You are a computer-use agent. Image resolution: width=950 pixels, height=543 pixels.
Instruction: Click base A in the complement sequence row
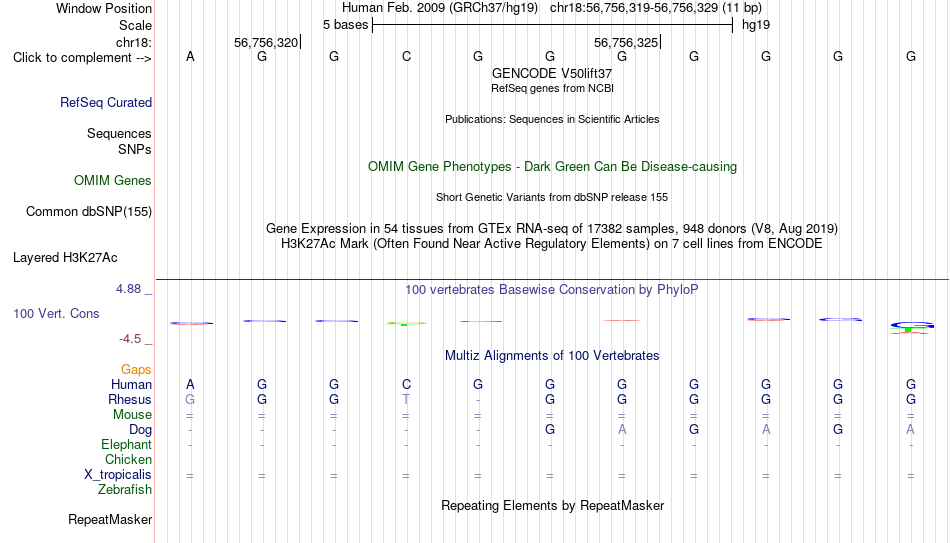(x=190, y=57)
